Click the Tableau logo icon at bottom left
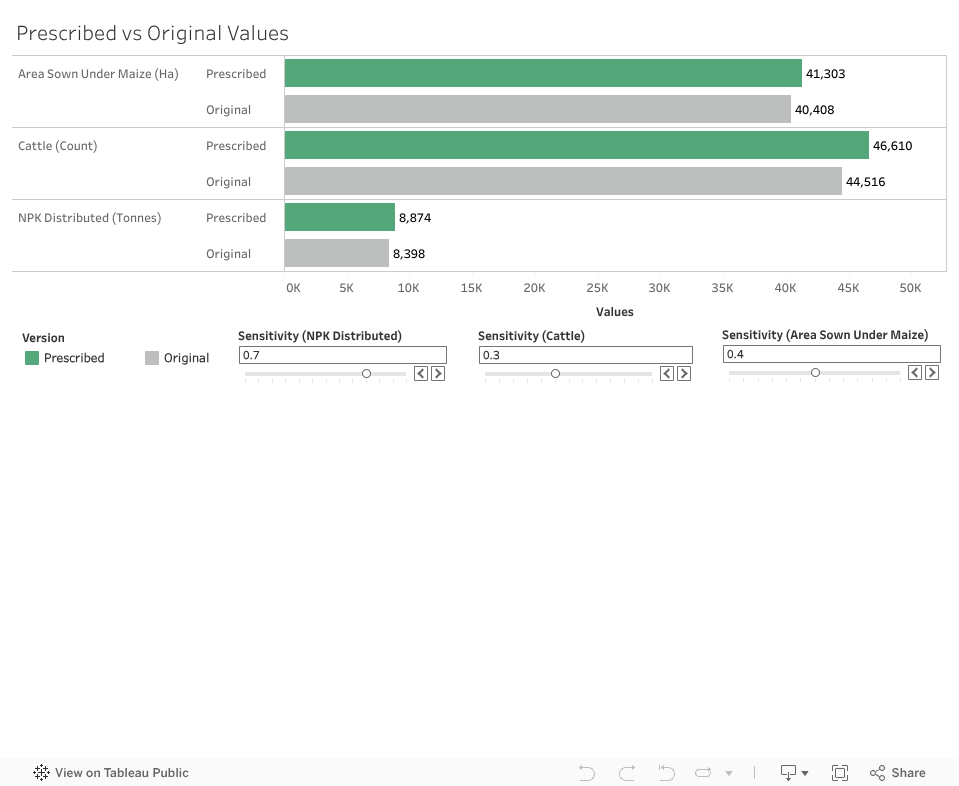The width and height of the screenshot is (959, 786). click(42, 773)
